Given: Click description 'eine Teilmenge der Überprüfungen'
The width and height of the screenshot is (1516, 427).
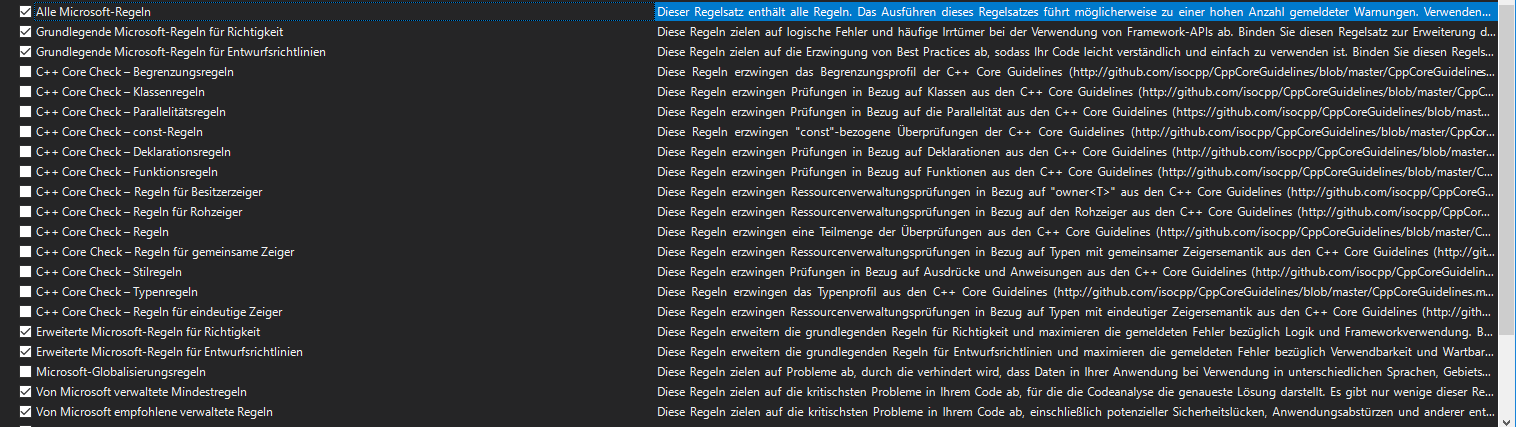Looking at the screenshot, I should (1077, 231).
